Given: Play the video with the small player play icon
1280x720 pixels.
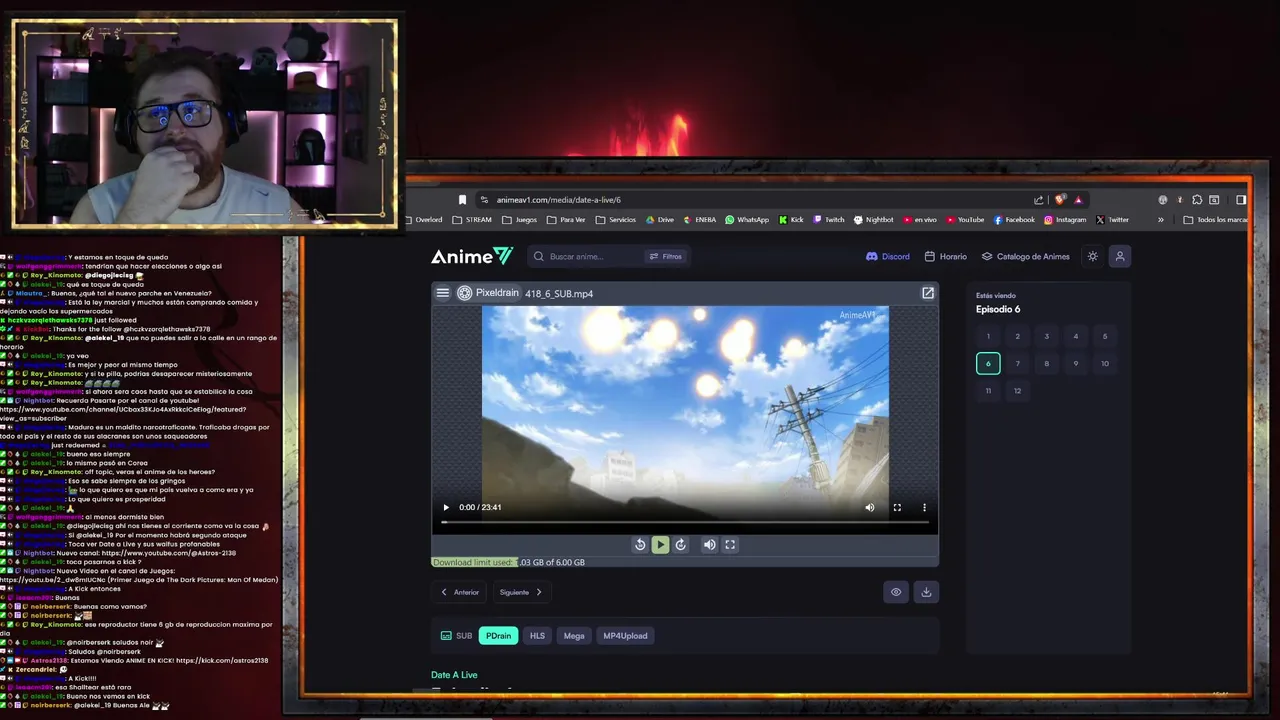Looking at the screenshot, I should pyautogui.click(x=446, y=507).
